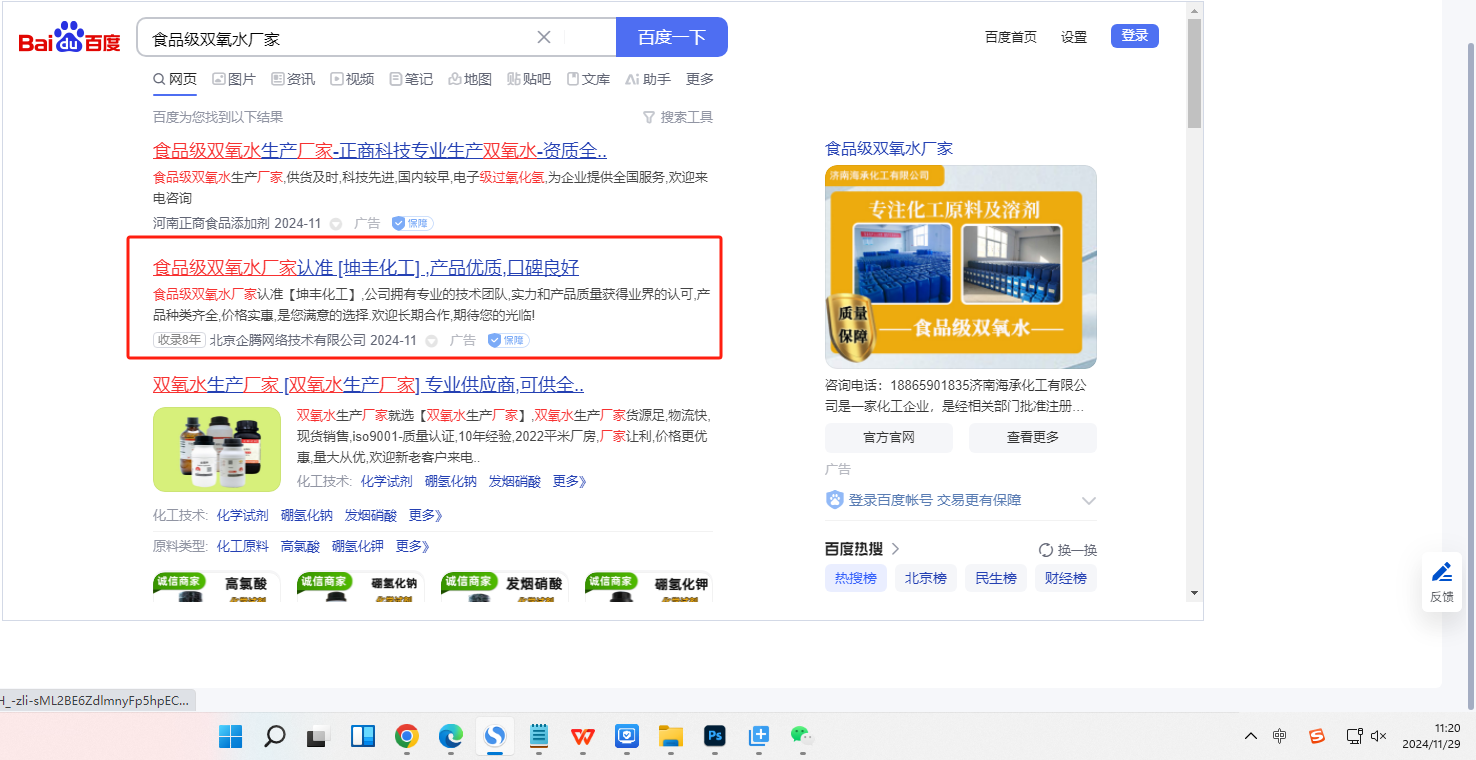Click the sidebar heading 食品级双氧水厂家

click(x=889, y=148)
